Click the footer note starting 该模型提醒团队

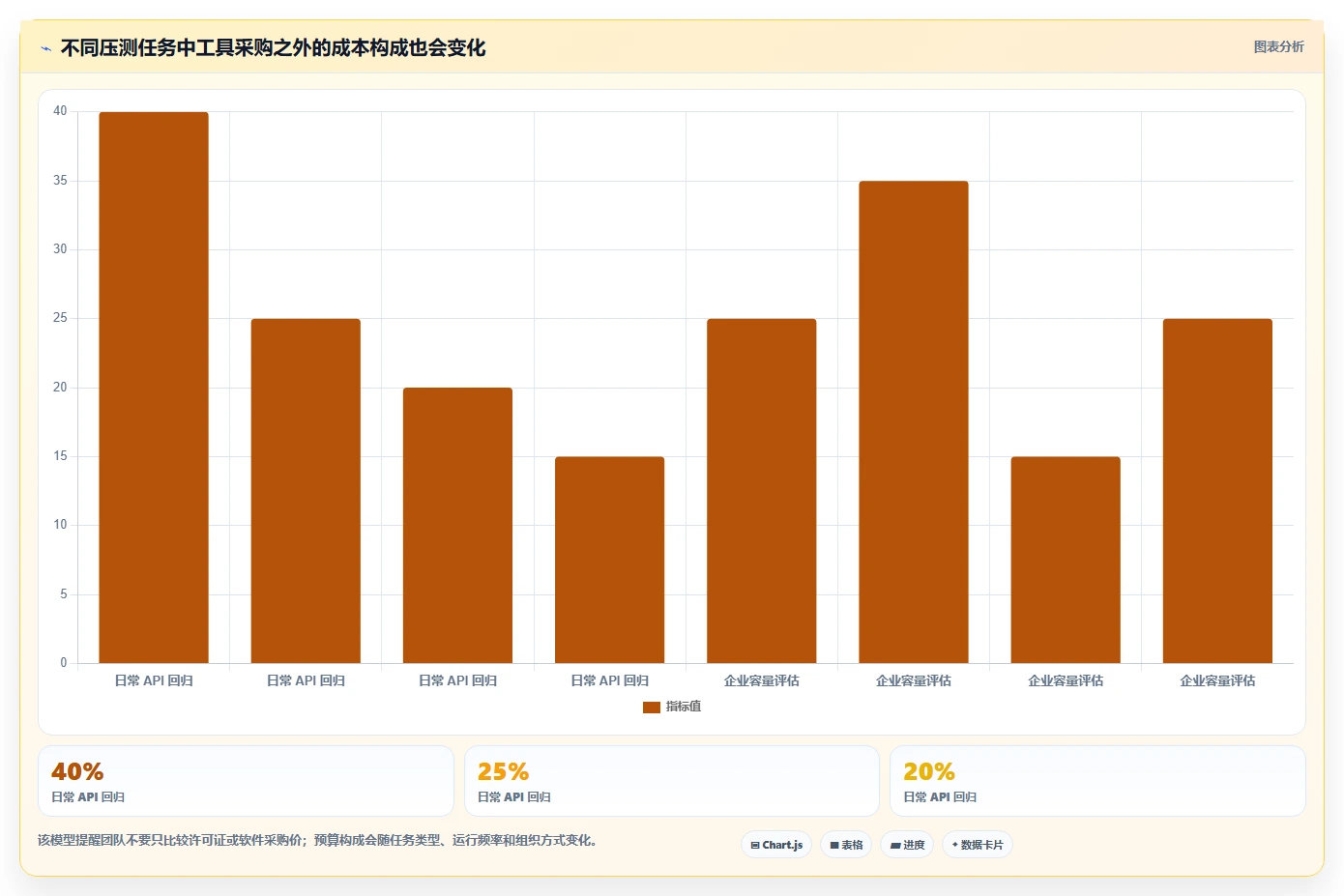[319, 840]
